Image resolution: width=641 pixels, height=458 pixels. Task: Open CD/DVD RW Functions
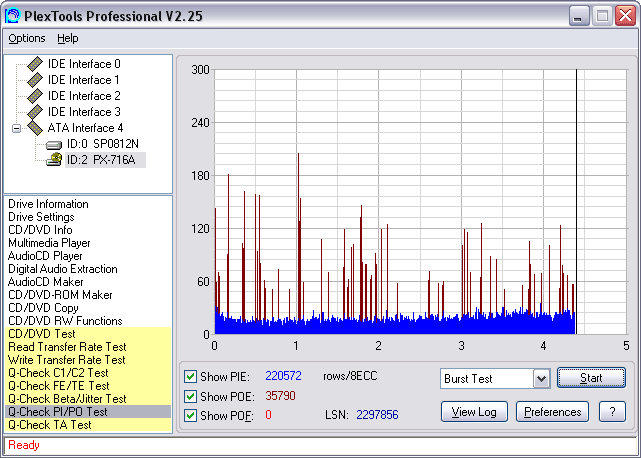65,321
